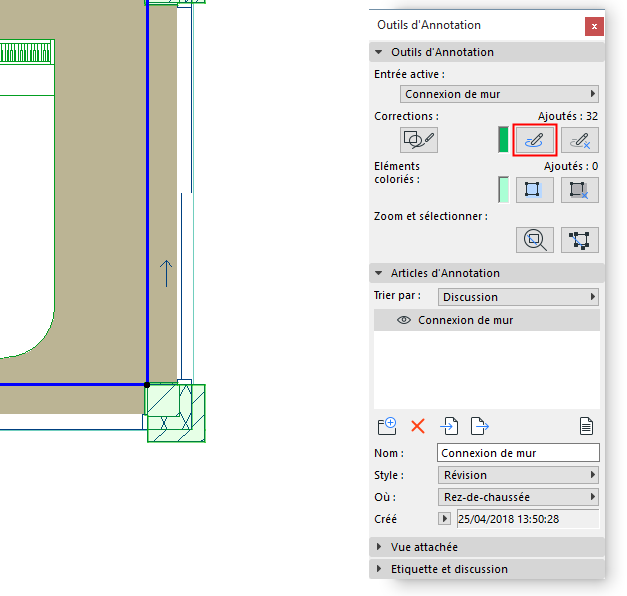Click the add correction pencil icon

(x=535, y=140)
